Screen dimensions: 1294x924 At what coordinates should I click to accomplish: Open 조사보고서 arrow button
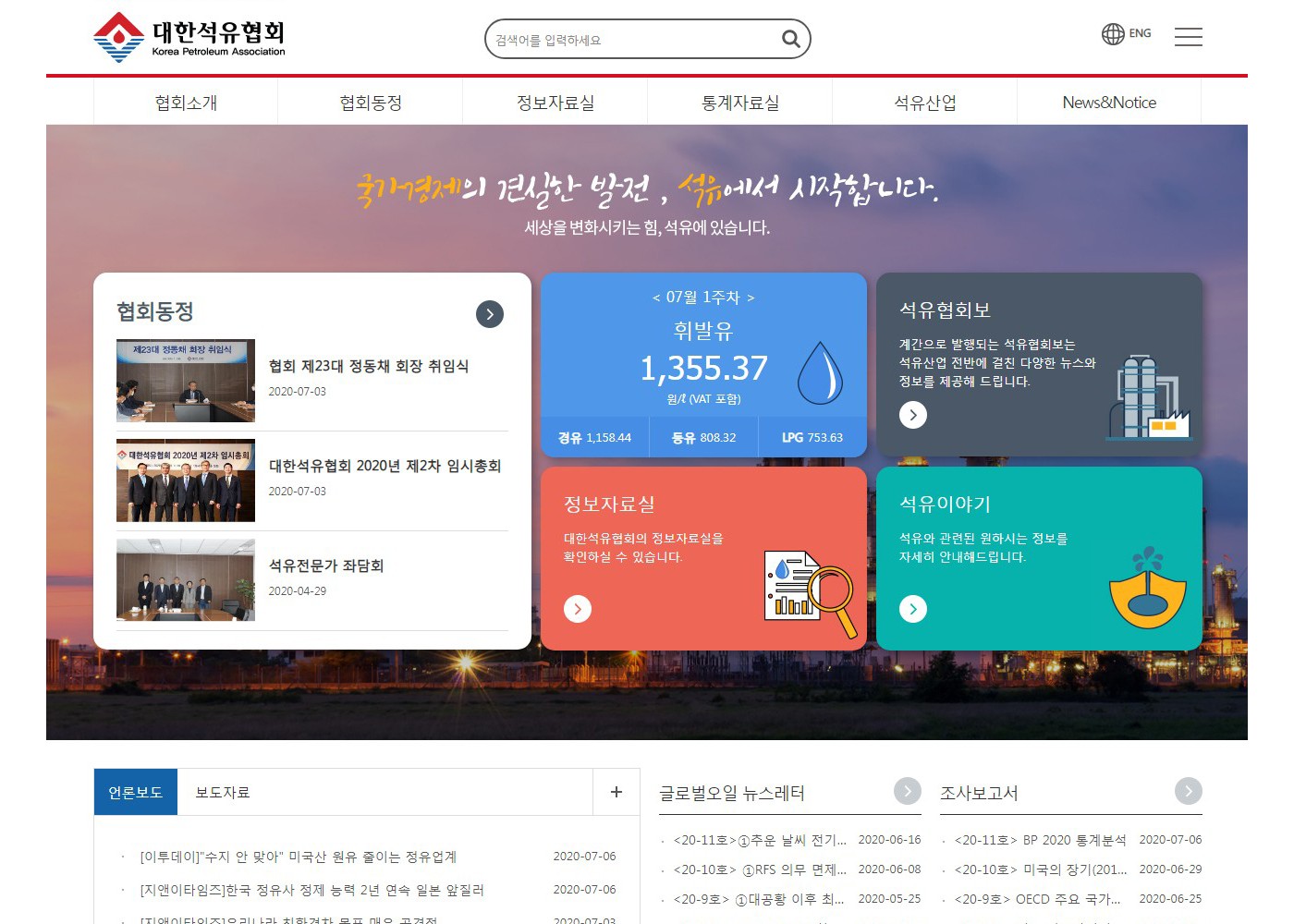pos(1188,791)
